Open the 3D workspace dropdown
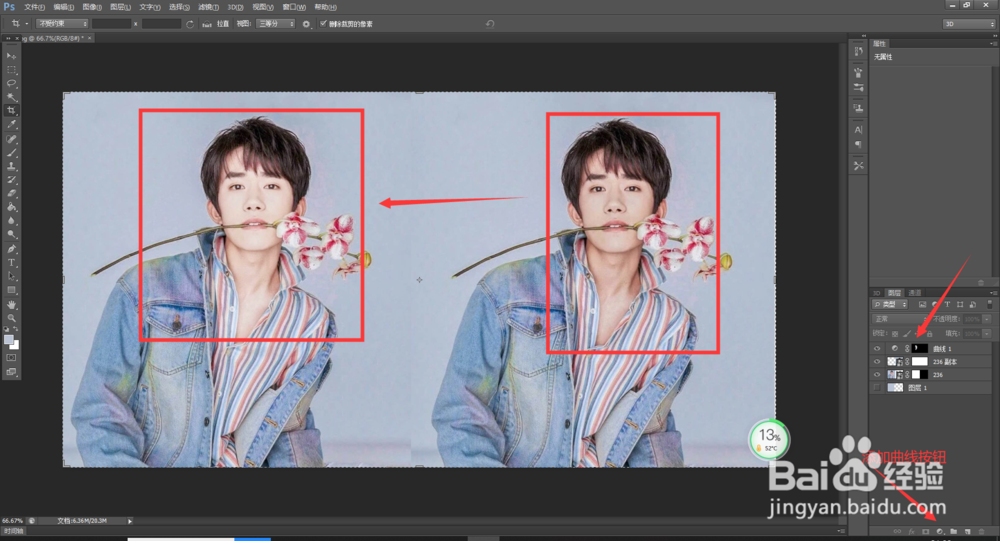 (x=969, y=24)
